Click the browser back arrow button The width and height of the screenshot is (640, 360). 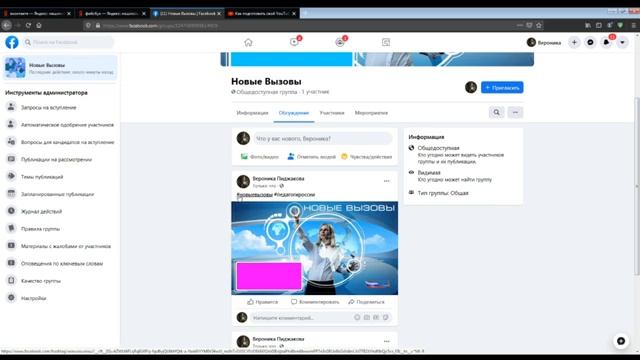coord(7,25)
